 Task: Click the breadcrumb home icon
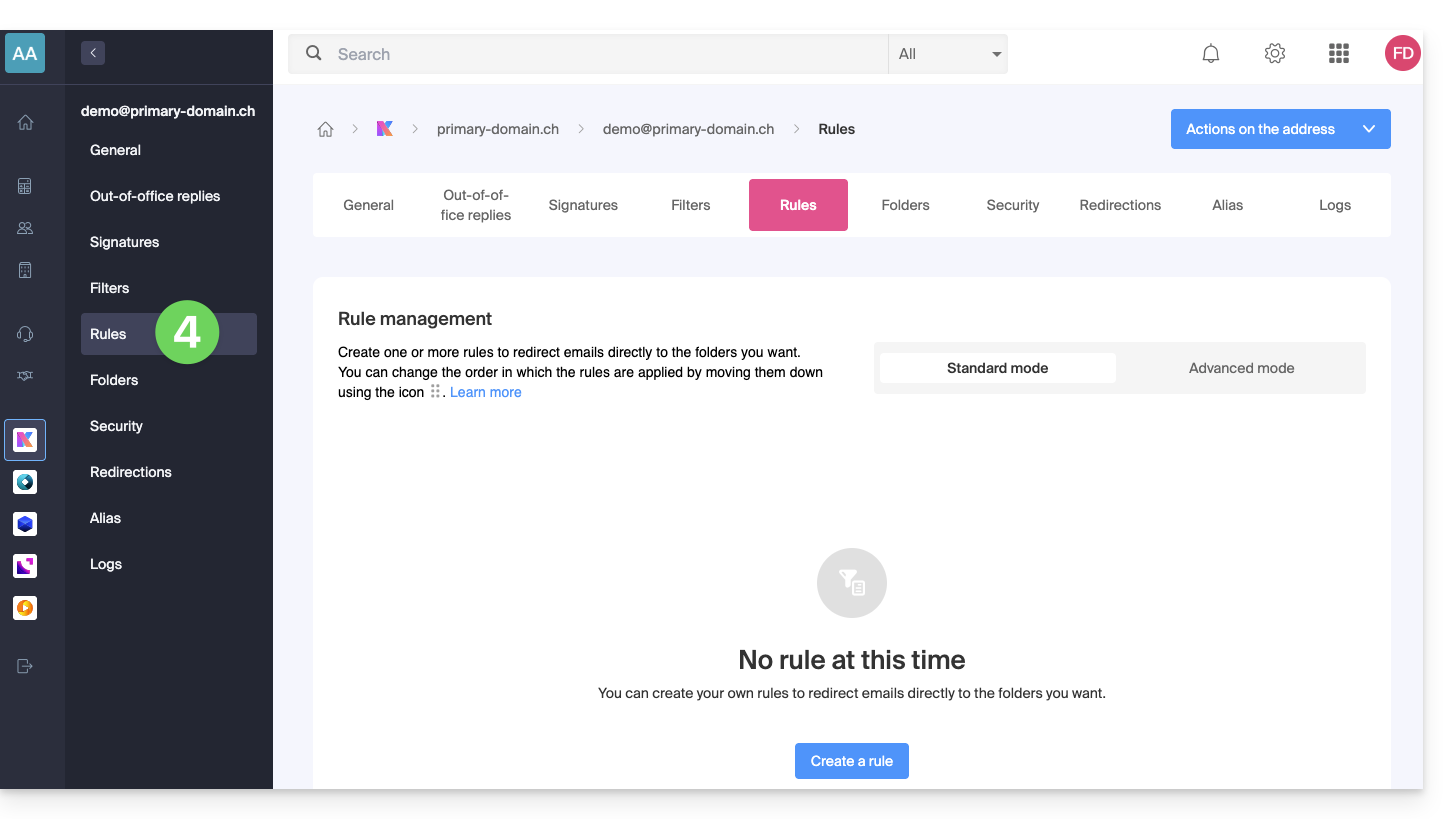(x=325, y=129)
